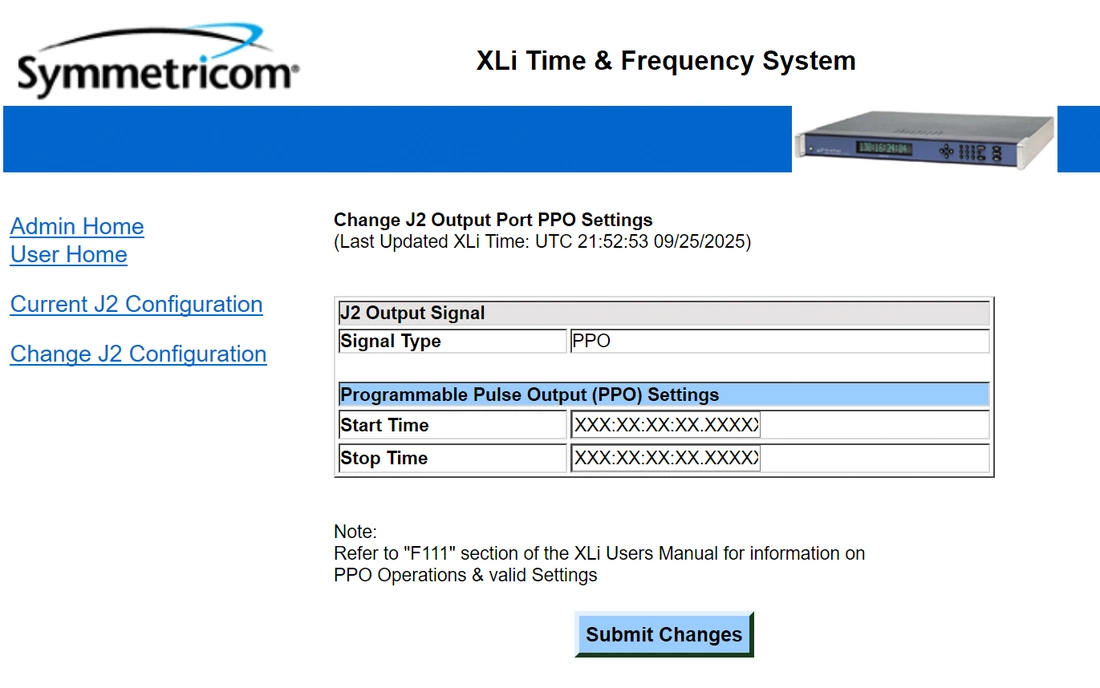Click the Signal Type label

point(391,341)
